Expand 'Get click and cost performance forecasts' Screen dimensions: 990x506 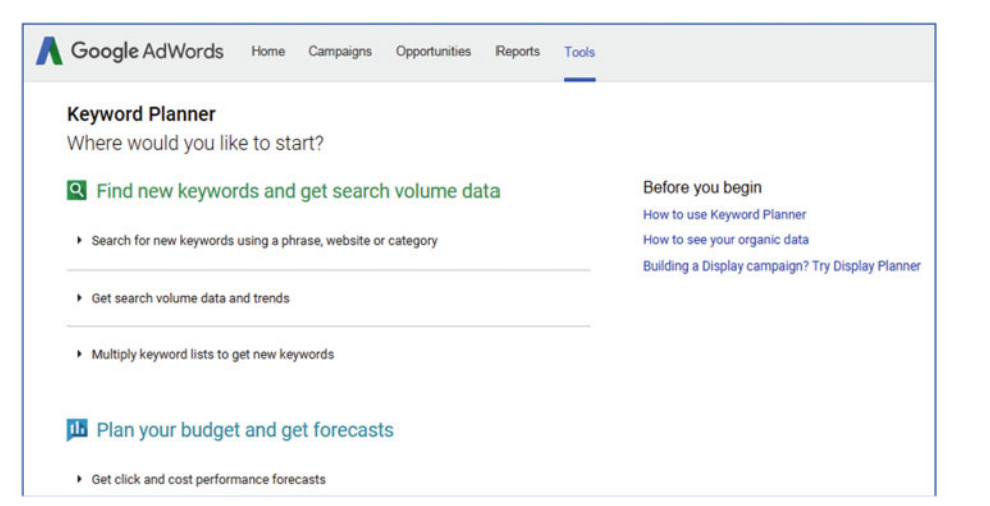201,479
